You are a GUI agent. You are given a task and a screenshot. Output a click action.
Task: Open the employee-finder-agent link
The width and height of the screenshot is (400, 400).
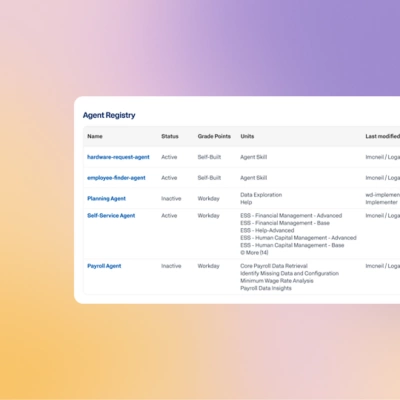tap(116, 178)
